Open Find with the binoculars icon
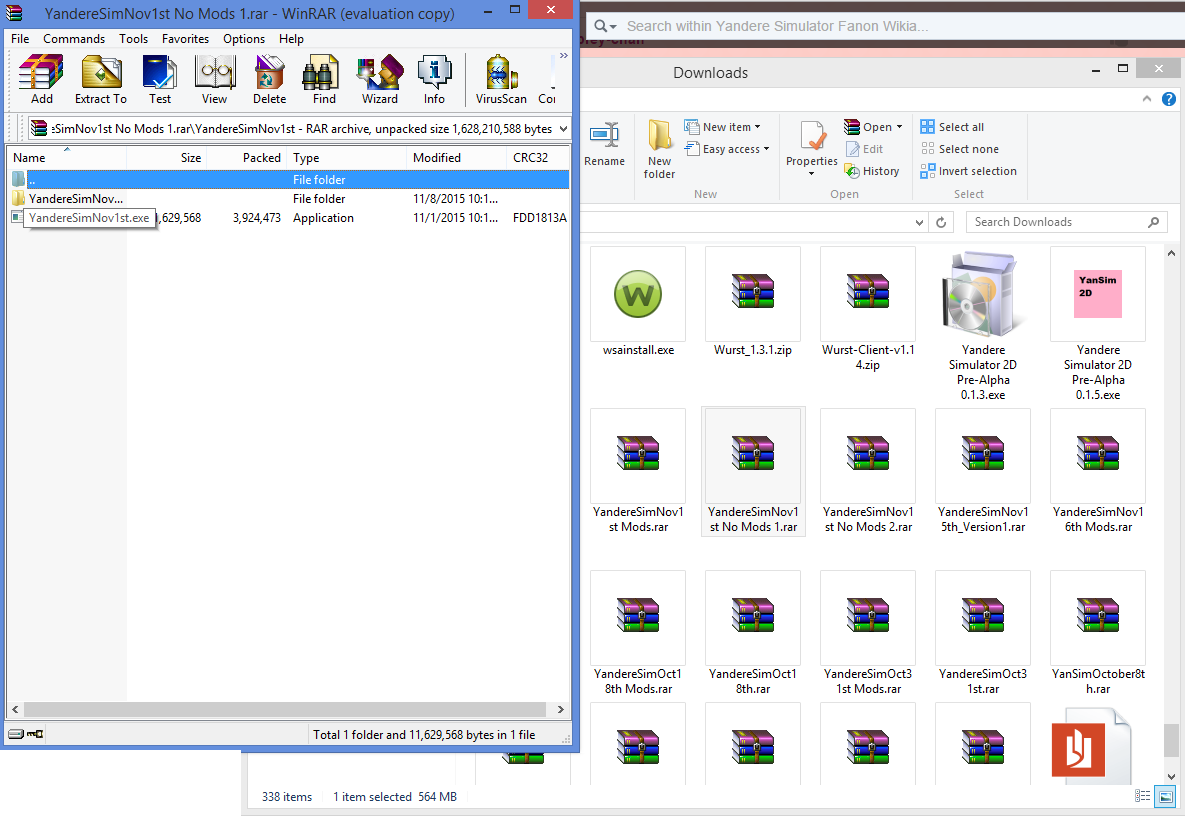 tap(324, 79)
